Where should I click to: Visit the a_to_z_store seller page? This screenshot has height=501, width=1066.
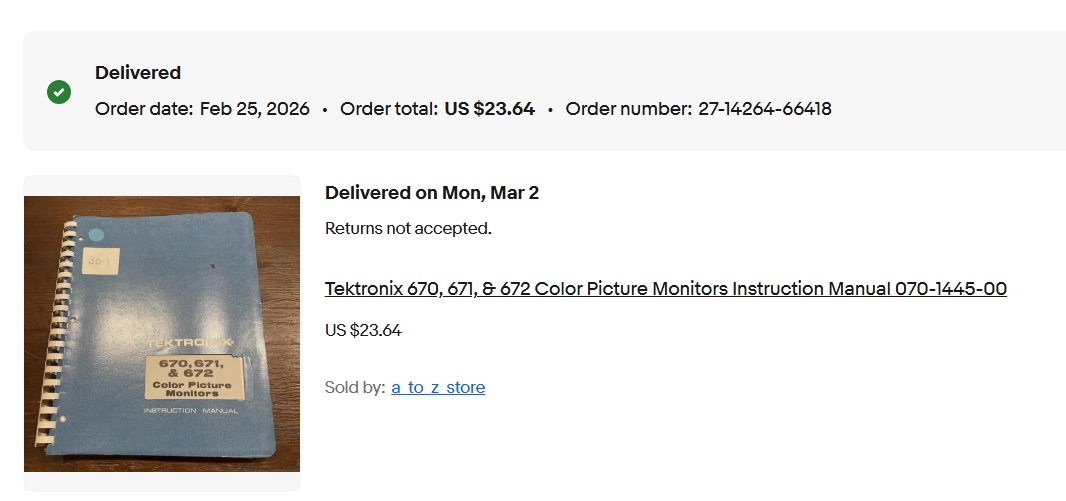point(438,388)
